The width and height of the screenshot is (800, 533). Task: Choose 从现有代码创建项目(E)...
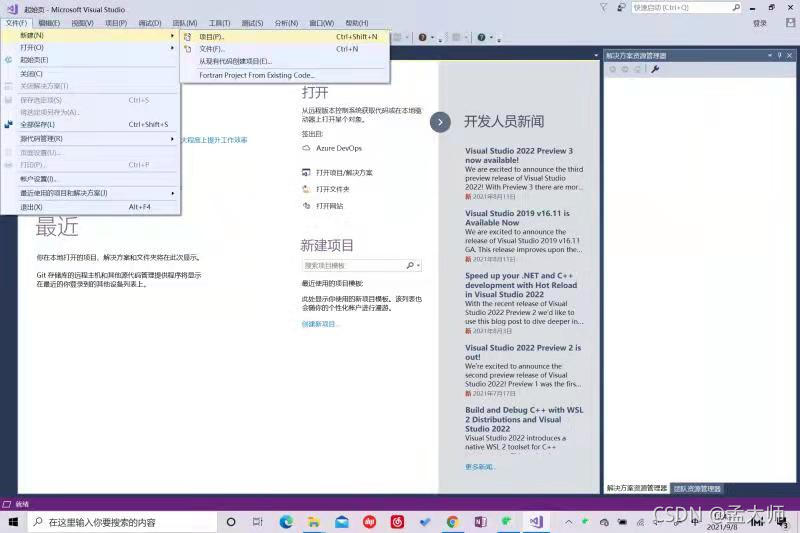(285, 61)
